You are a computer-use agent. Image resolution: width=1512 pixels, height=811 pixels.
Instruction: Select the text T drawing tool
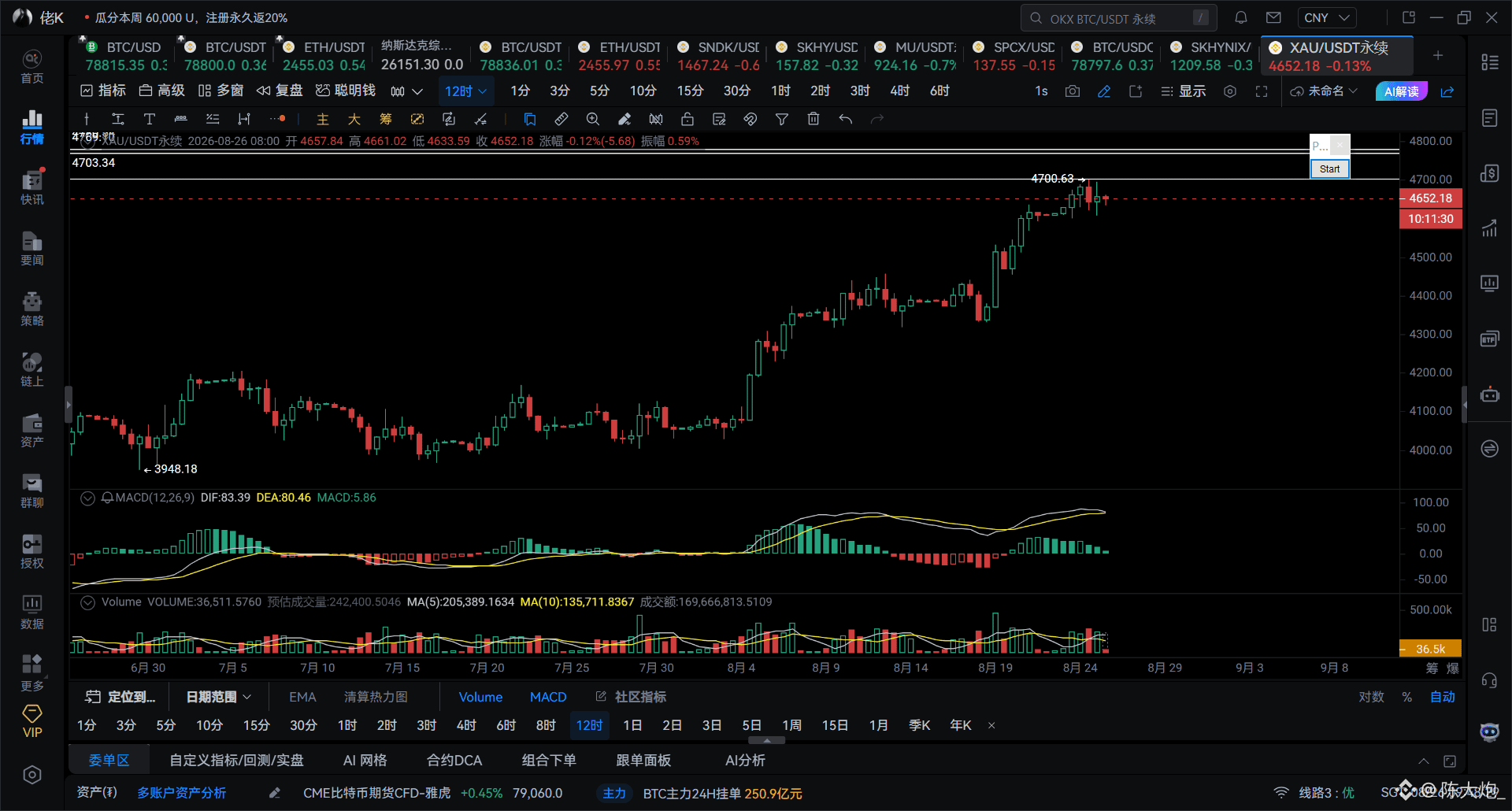coord(149,119)
